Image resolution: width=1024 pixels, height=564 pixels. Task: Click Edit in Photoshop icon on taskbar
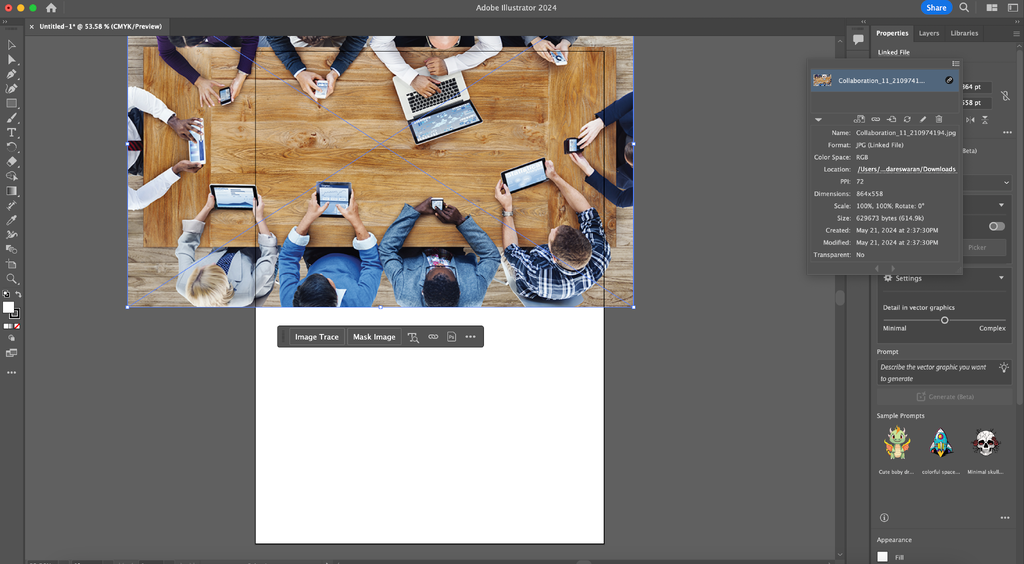pyautogui.click(x=452, y=337)
